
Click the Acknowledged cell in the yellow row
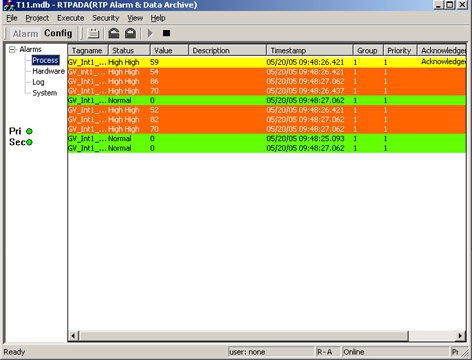[x=443, y=62]
